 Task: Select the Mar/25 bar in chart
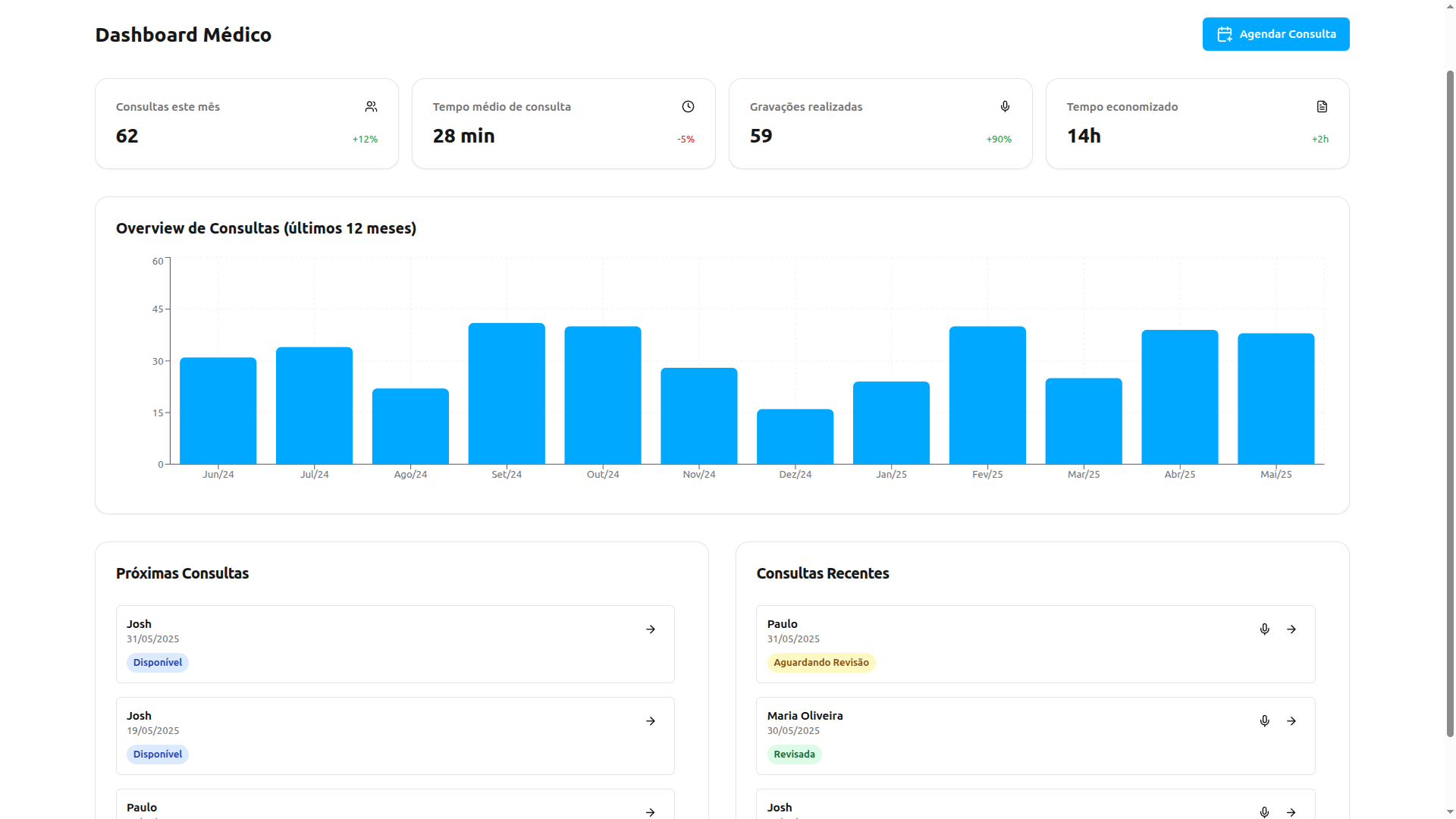point(1084,421)
